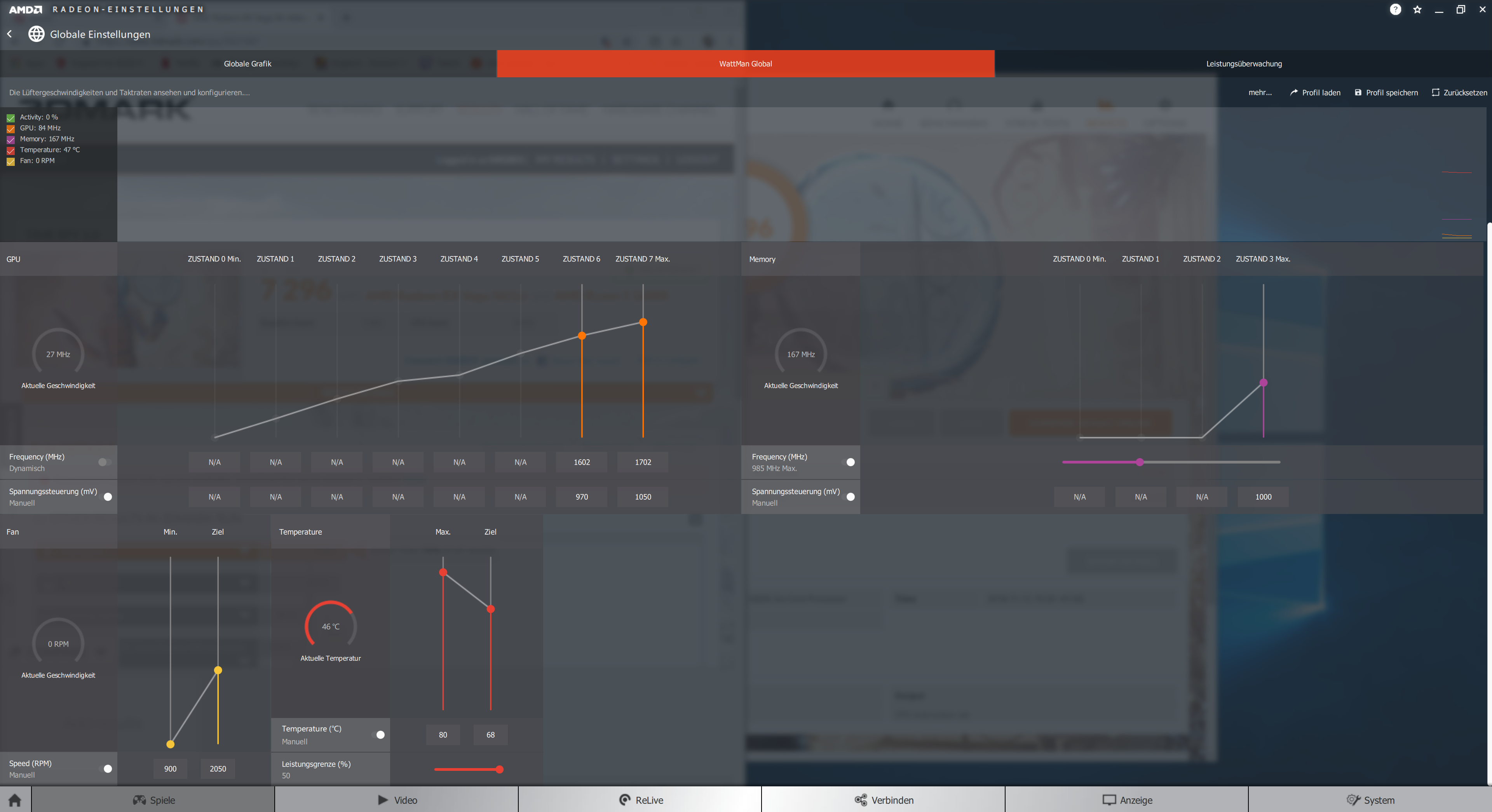Toggle GPU Frequency Dynamisch switch
1492x812 pixels.
(x=104, y=462)
